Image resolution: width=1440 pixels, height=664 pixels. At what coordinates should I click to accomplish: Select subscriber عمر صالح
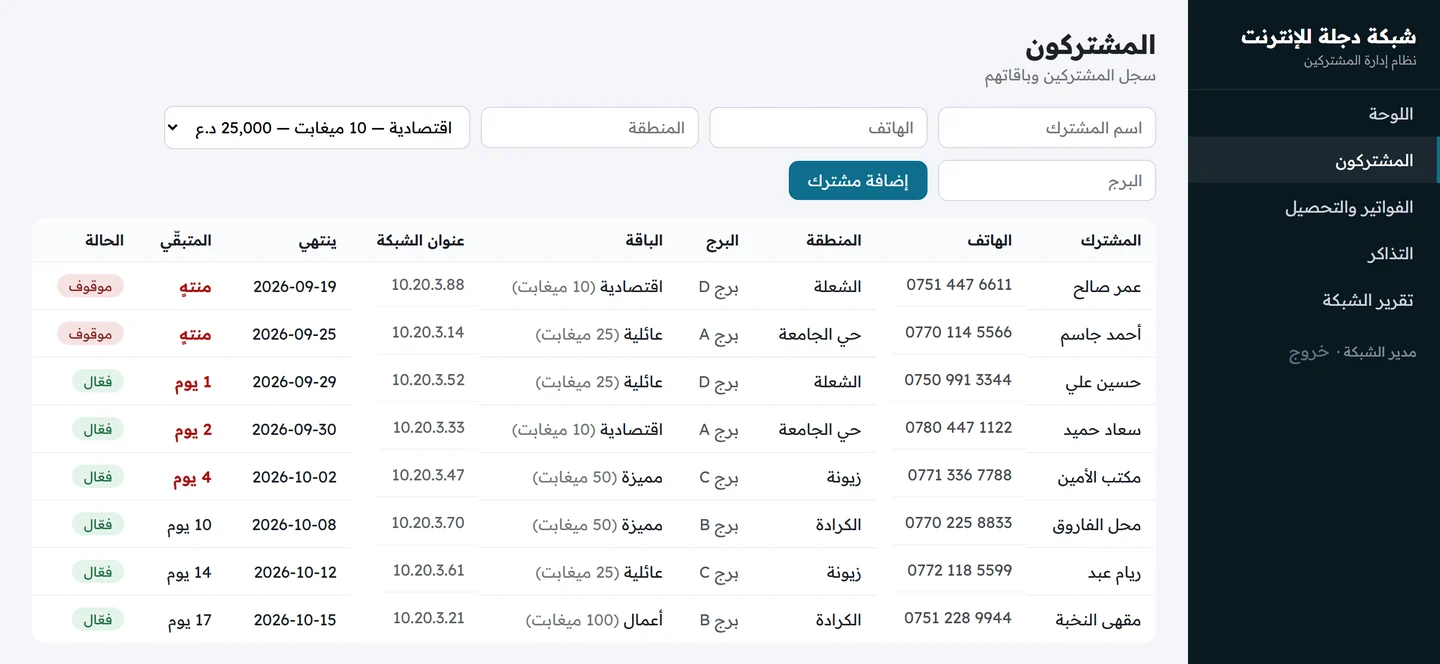point(1107,288)
